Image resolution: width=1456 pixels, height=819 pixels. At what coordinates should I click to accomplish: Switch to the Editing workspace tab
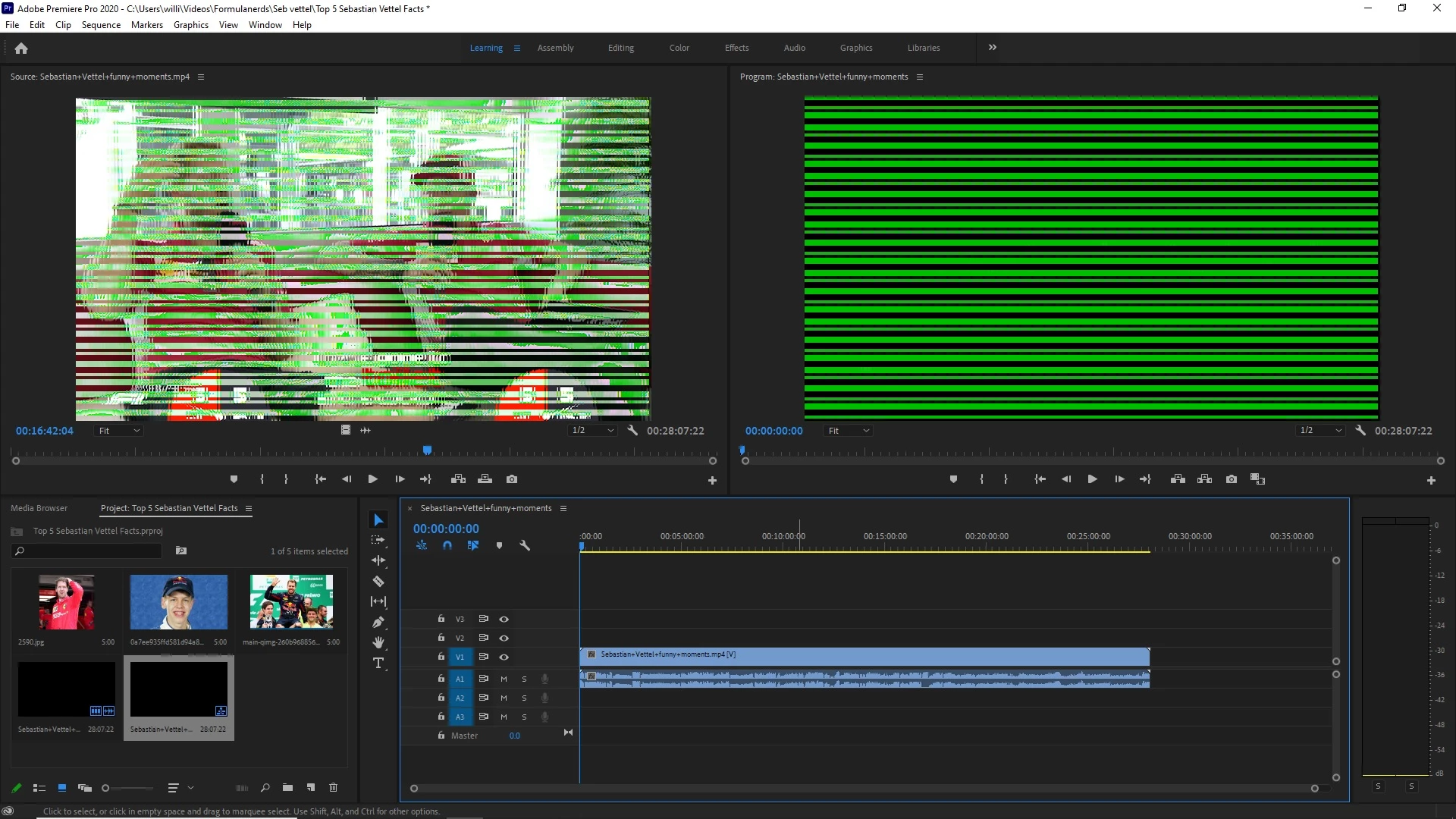(x=620, y=48)
